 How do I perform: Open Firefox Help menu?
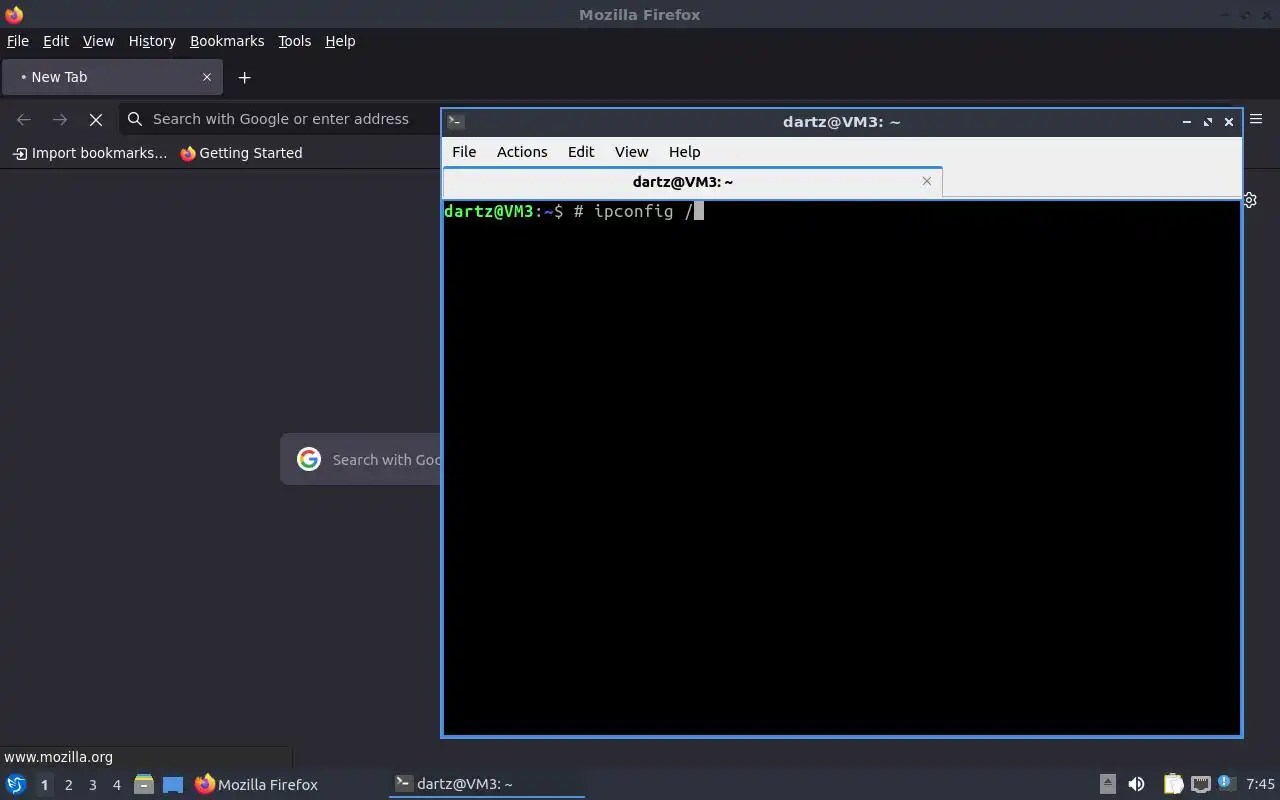(340, 41)
